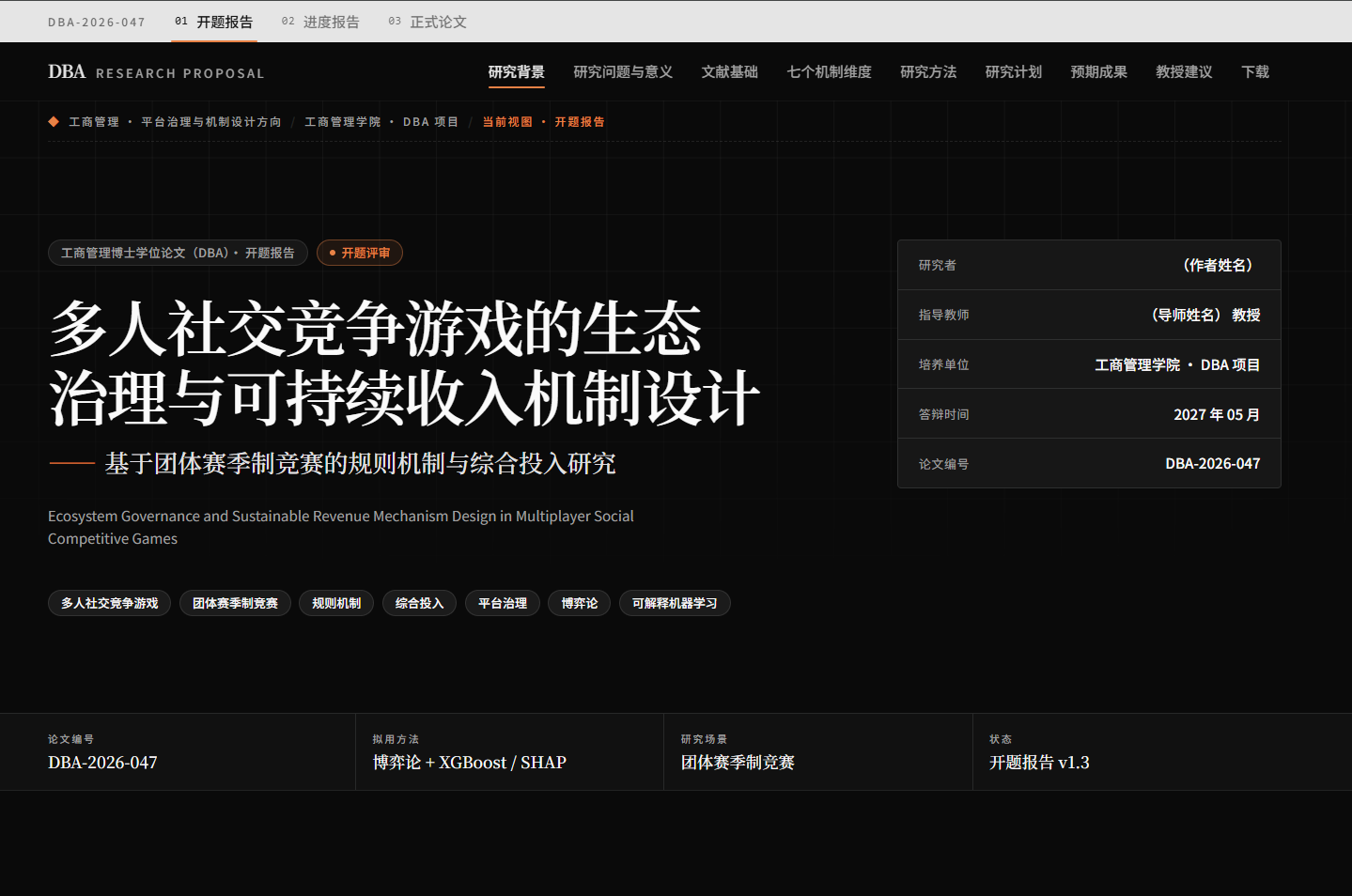Click 拟用方法 博弈论 + XGBoost / SHAP cell
This screenshot has width=1352, height=896.
coord(509,752)
